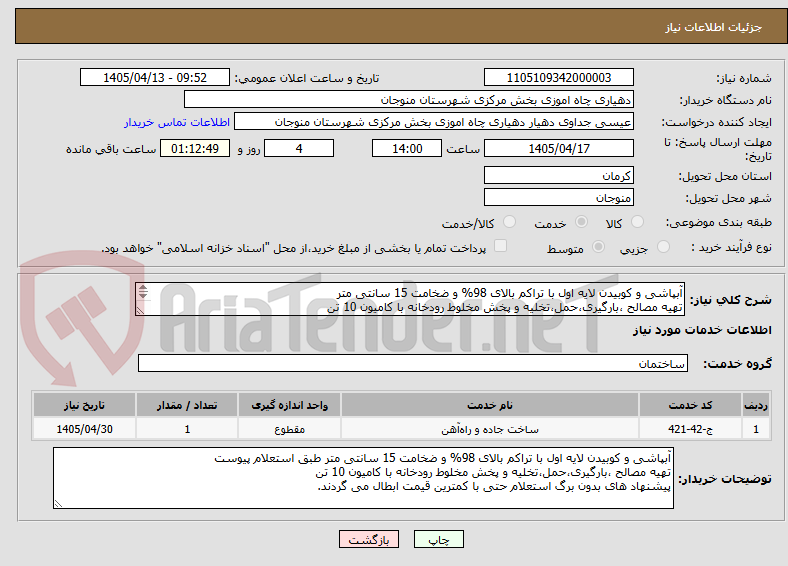Image resolution: width=788 pixels, height=566 pixels.
Task: Click the city field منوجان
Action: pyautogui.click(x=559, y=197)
